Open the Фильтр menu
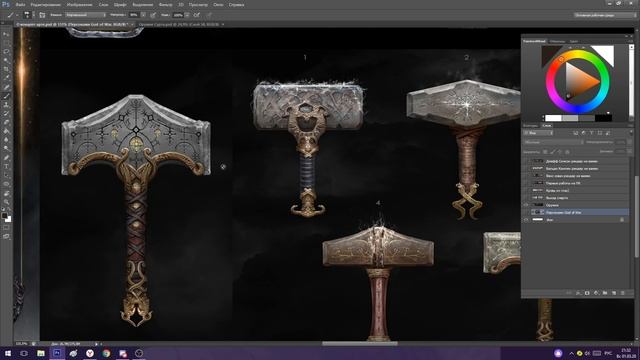 (x=165, y=4)
